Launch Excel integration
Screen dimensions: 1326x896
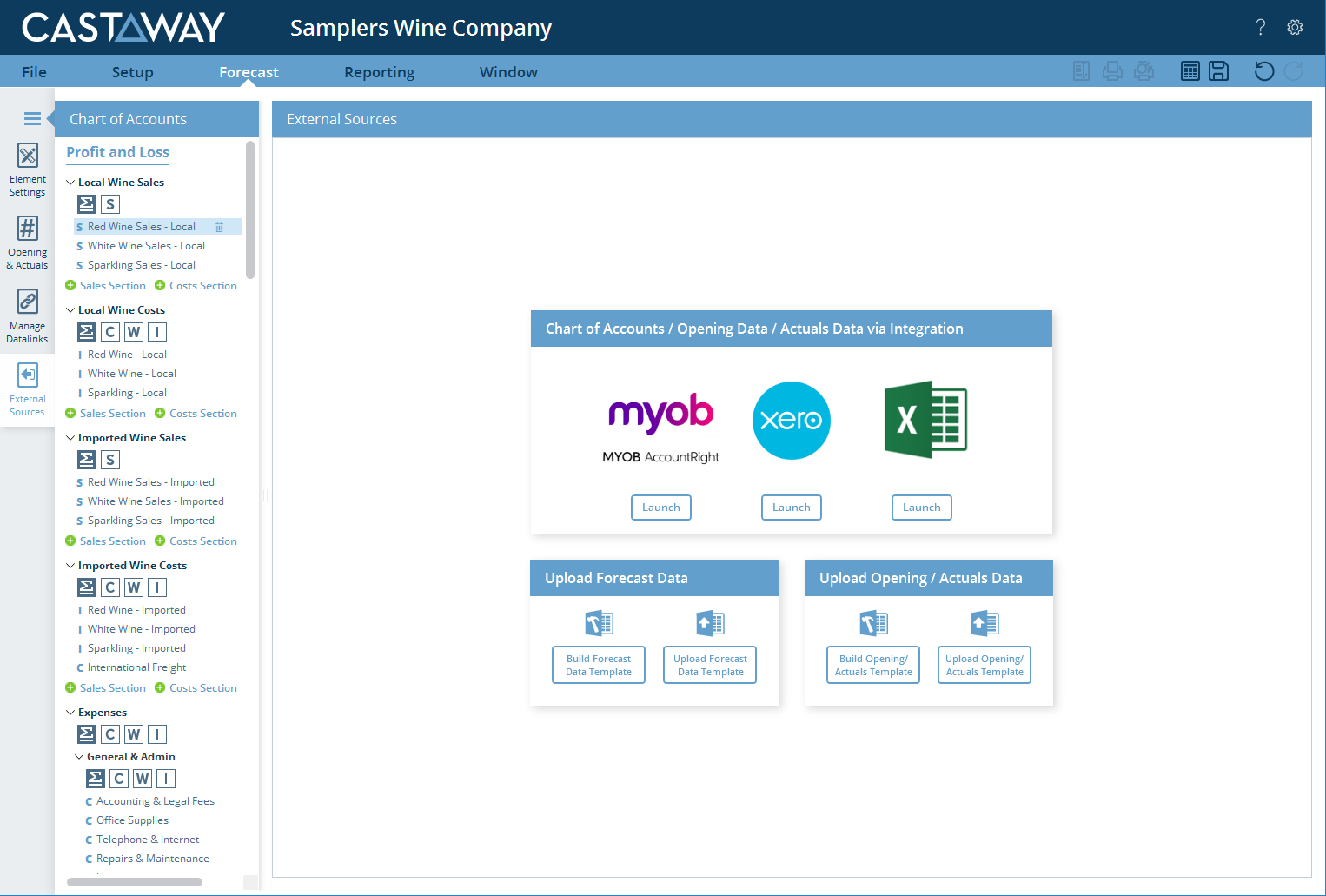tap(922, 508)
